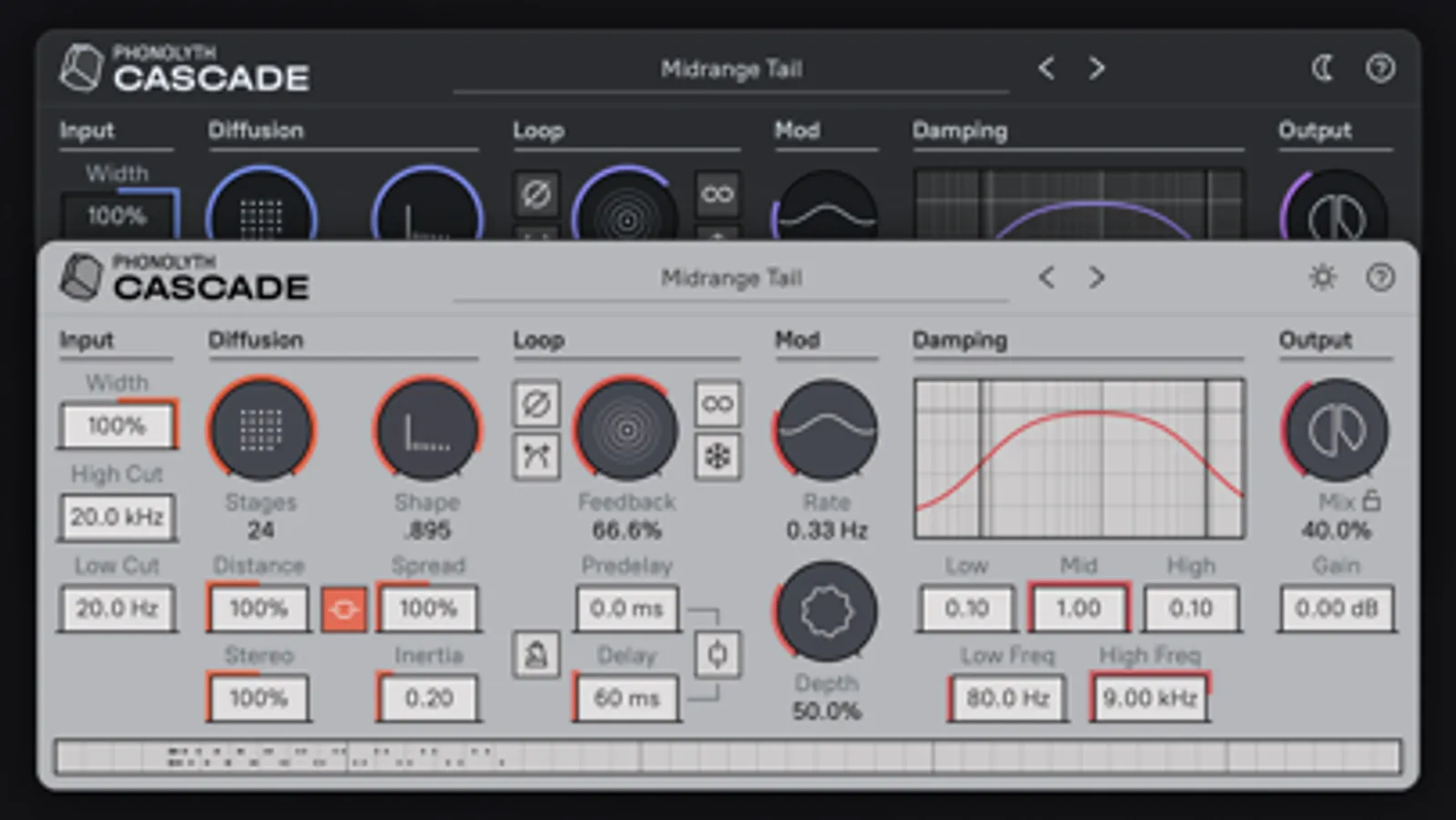Open Midrange Tail preset menu in light window

pos(731,278)
